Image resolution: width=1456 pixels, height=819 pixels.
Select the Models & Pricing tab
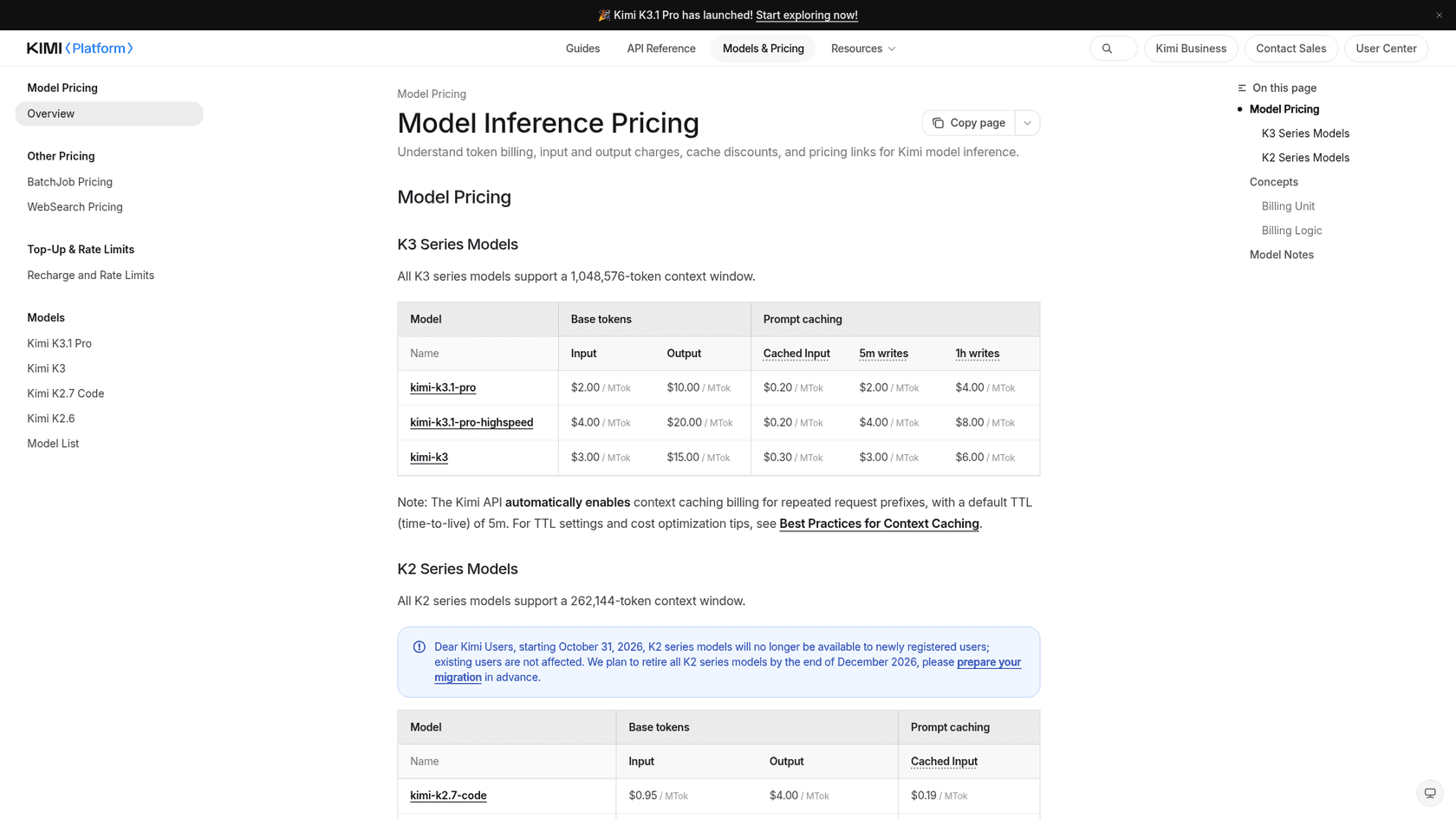click(764, 49)
